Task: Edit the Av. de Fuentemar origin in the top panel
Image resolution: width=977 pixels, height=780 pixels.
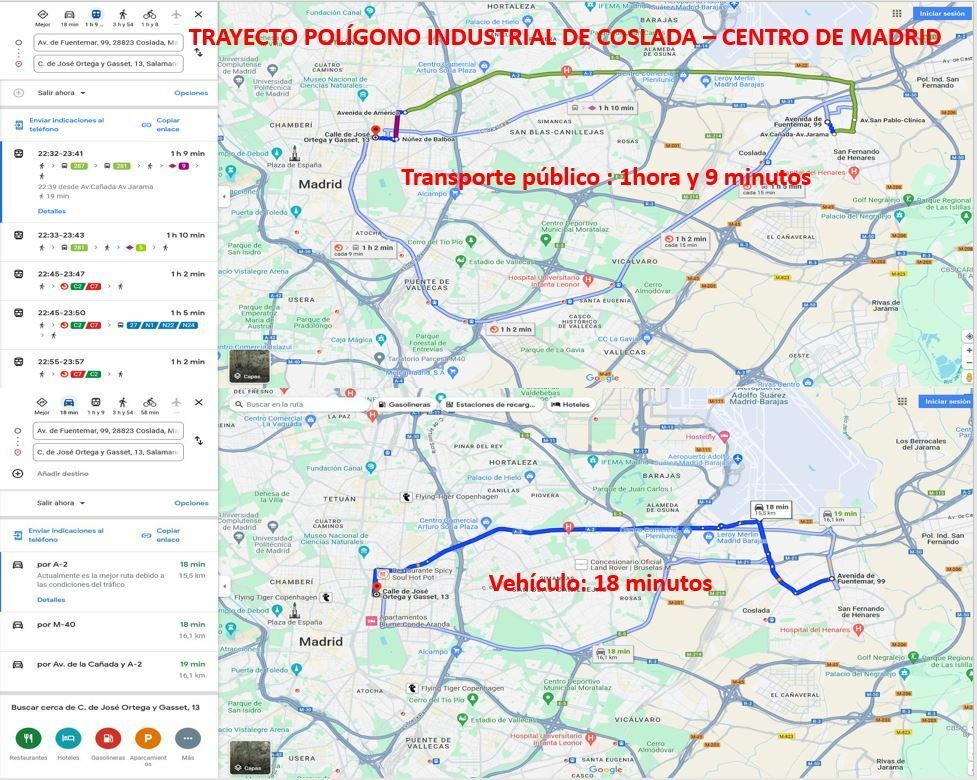Action: click(108, 42)
